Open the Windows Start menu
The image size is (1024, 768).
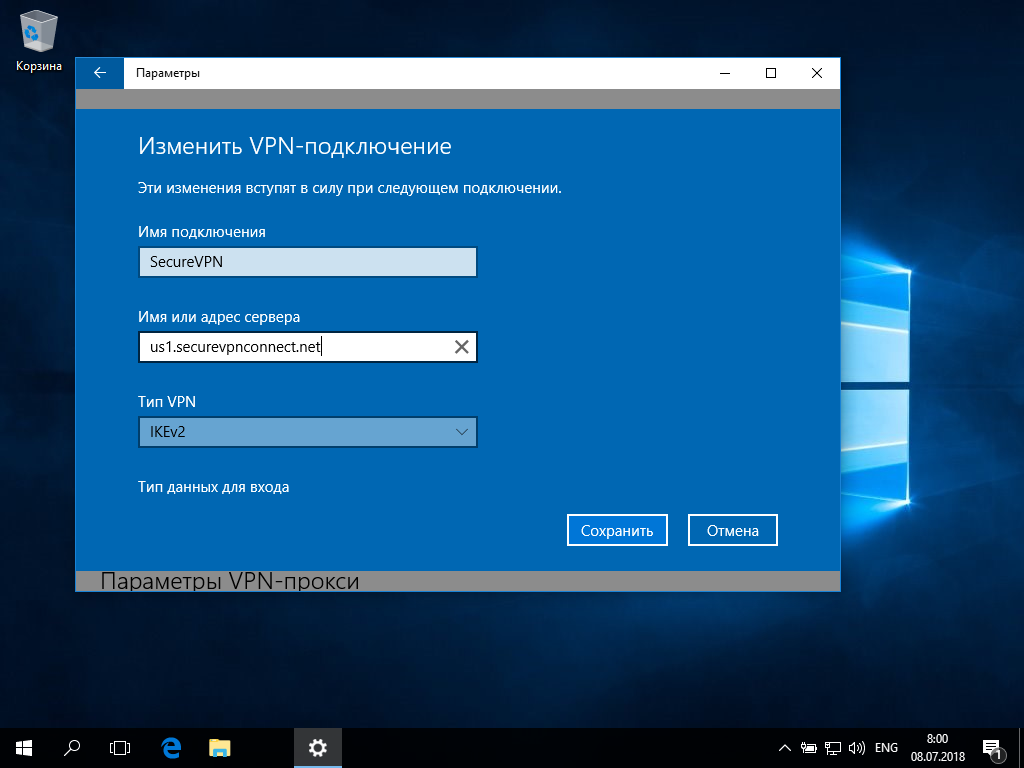click(24, 748)
